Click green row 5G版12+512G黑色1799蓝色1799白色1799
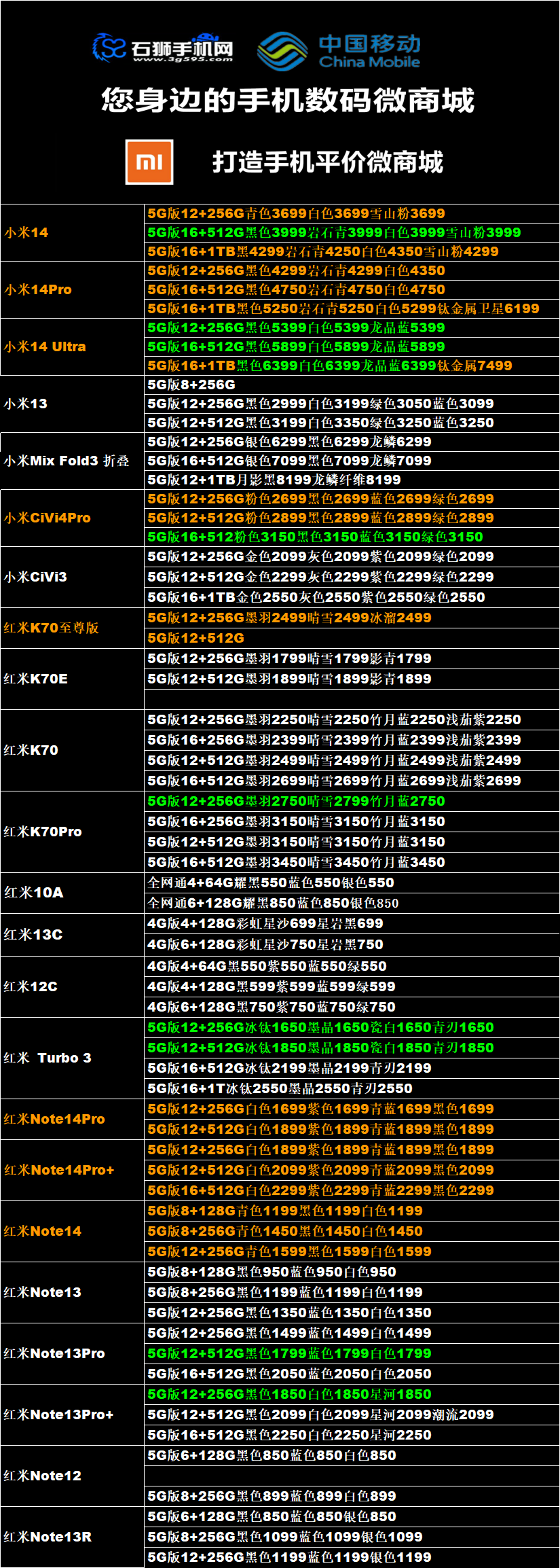This screenshot has height=1568, width=560. 352,1353
